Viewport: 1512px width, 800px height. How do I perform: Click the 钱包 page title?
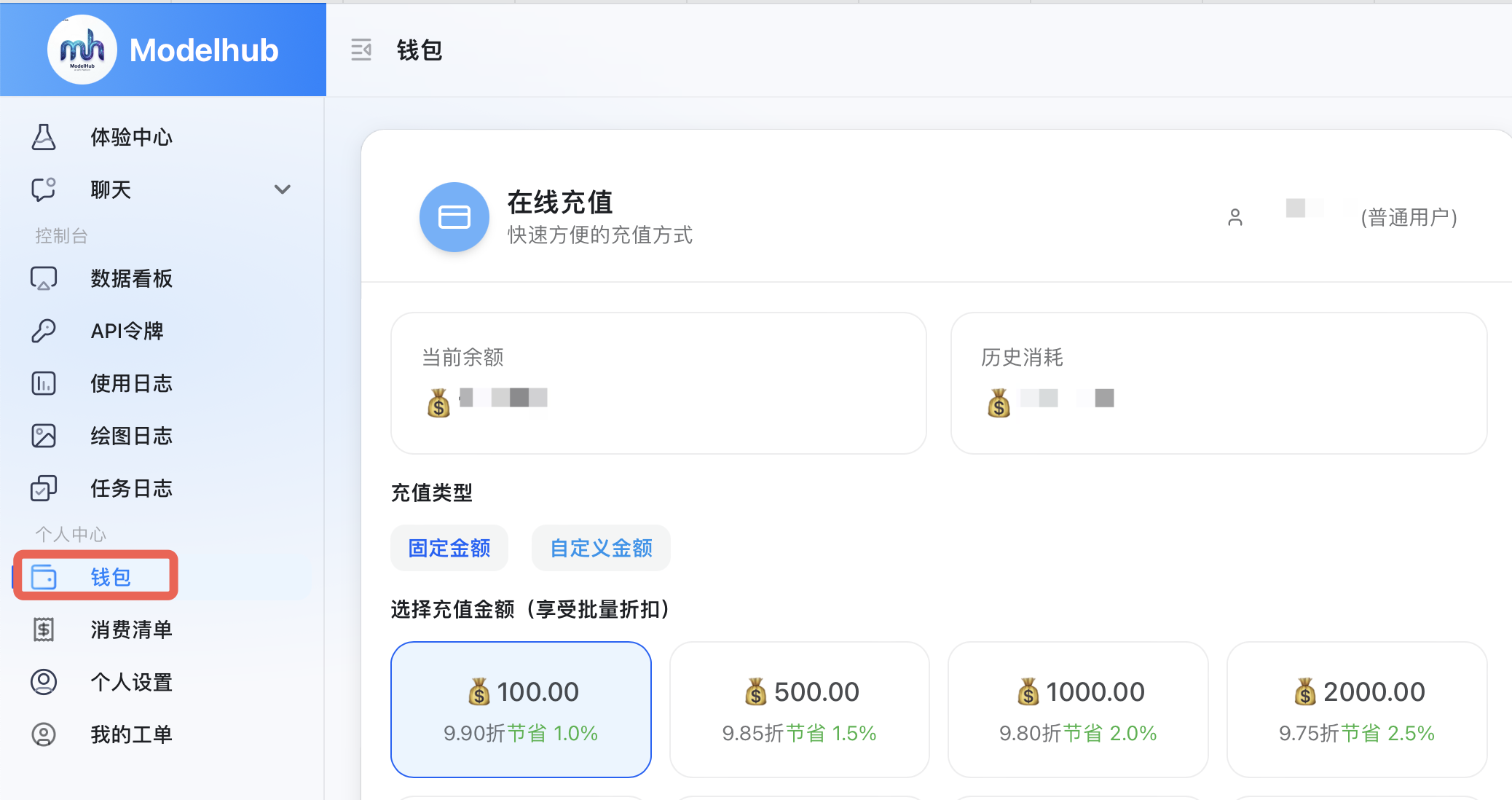pos(420,50)
